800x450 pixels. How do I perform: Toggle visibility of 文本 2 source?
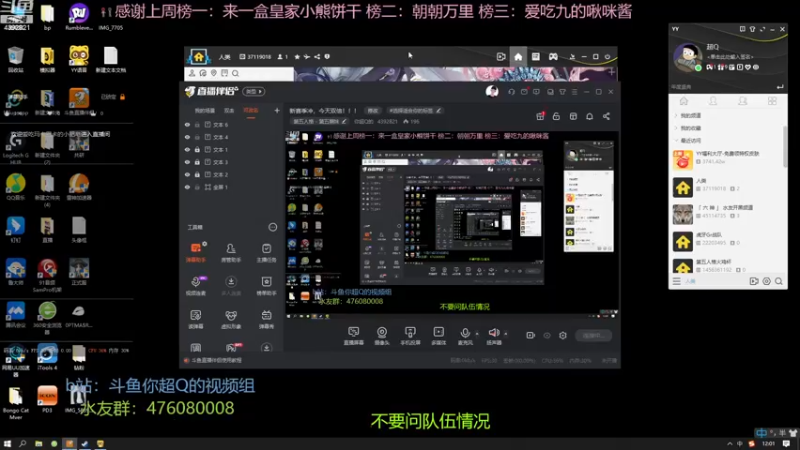pos(187,174)
